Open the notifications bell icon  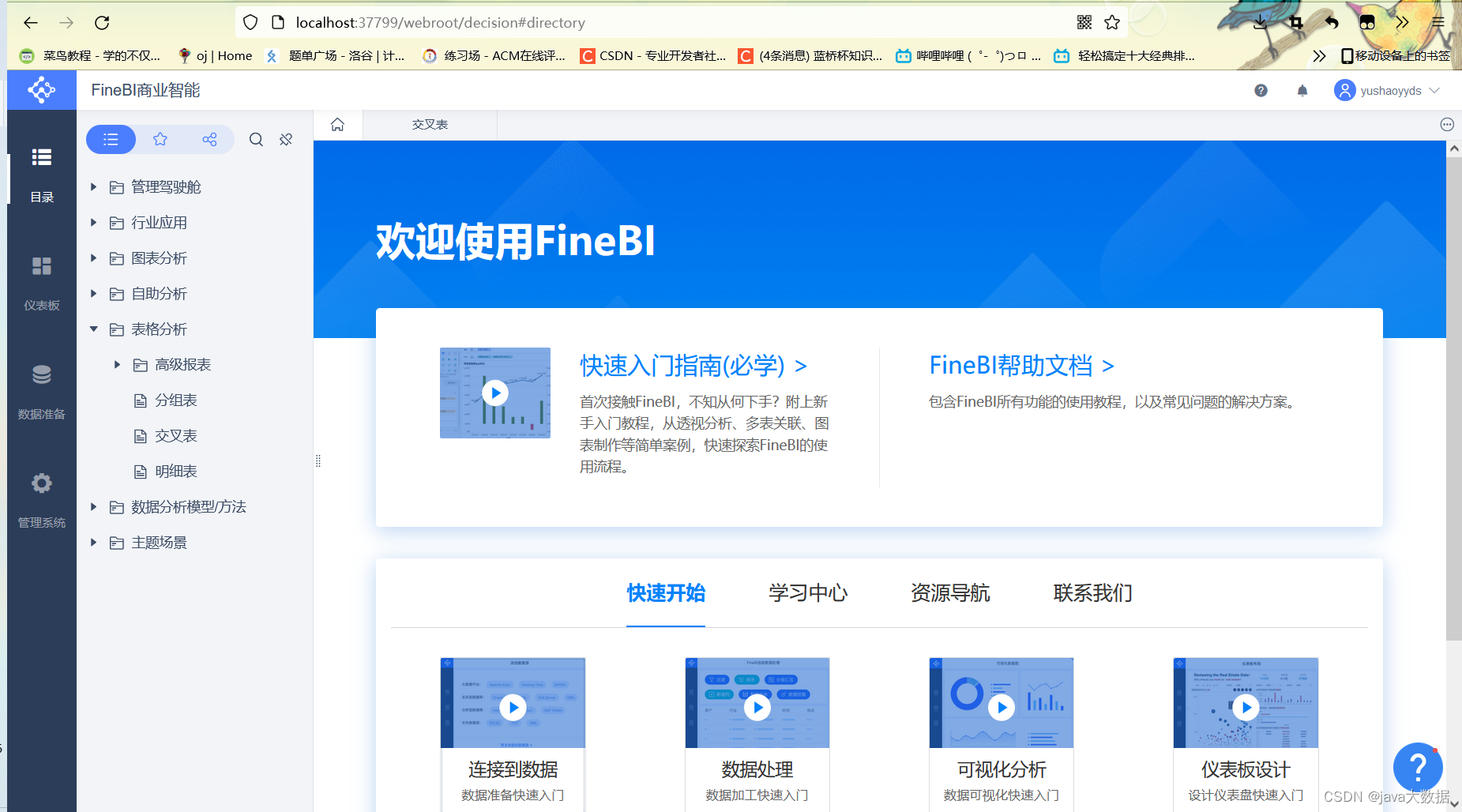(x=1302, y=90)
